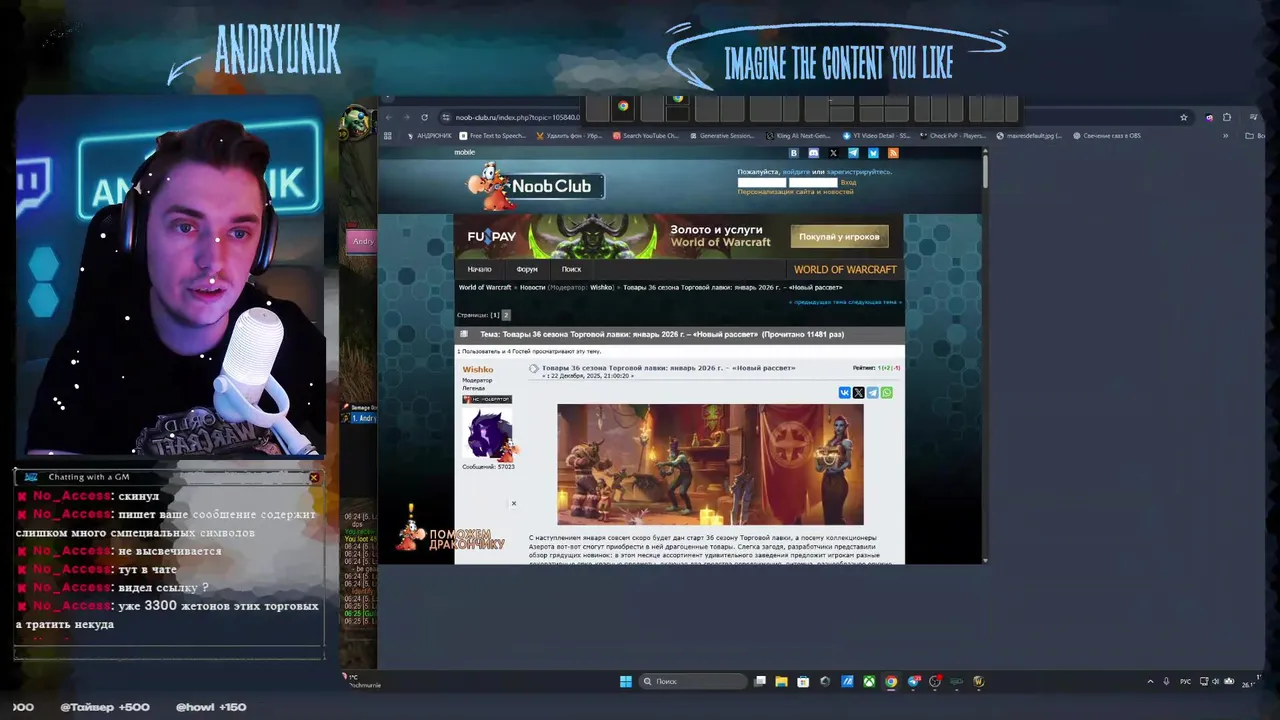Image resolution: width=1280 pixels, height=720 pixels.
Task: Open the 'Generative Session' bookmark
Action: click(720, 136)
